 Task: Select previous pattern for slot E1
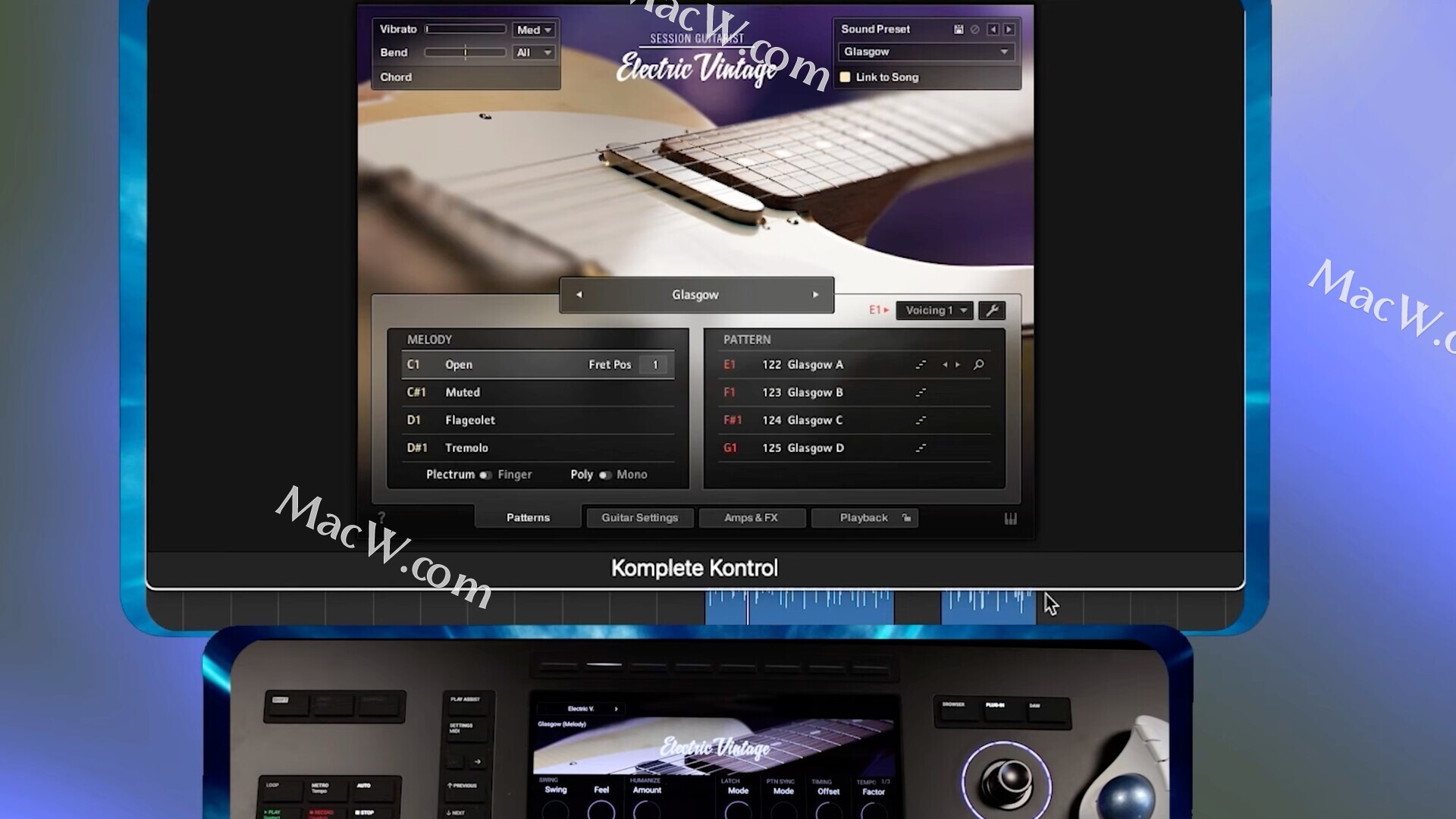945,365
